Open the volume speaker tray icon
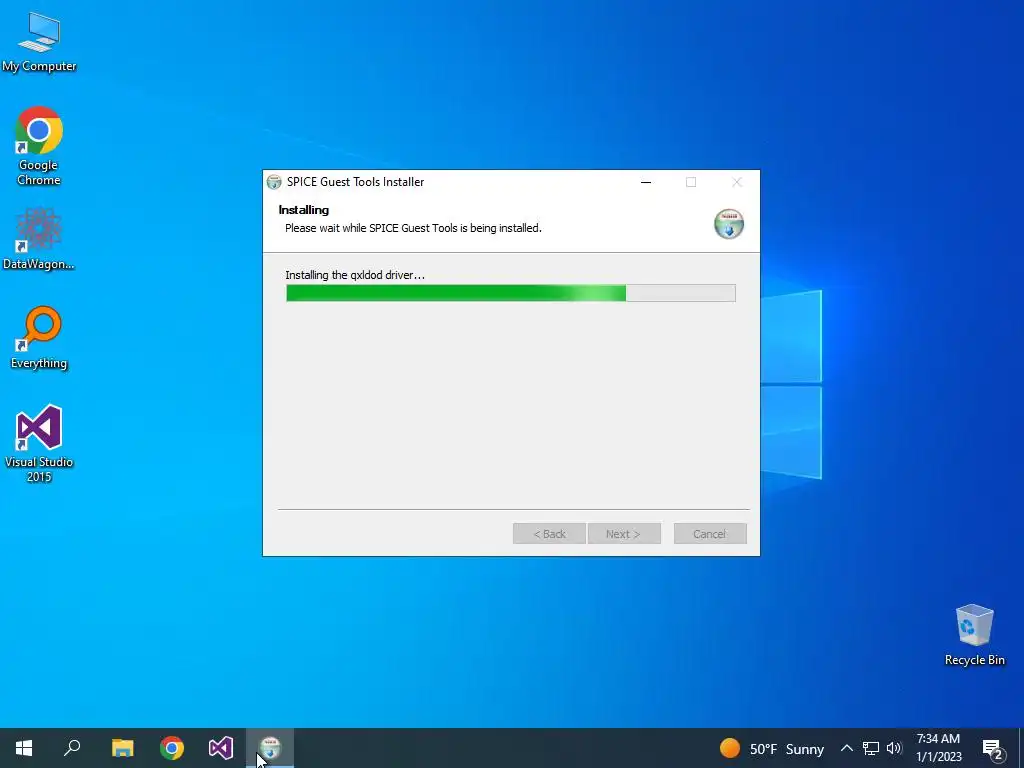 click(894, 748)
